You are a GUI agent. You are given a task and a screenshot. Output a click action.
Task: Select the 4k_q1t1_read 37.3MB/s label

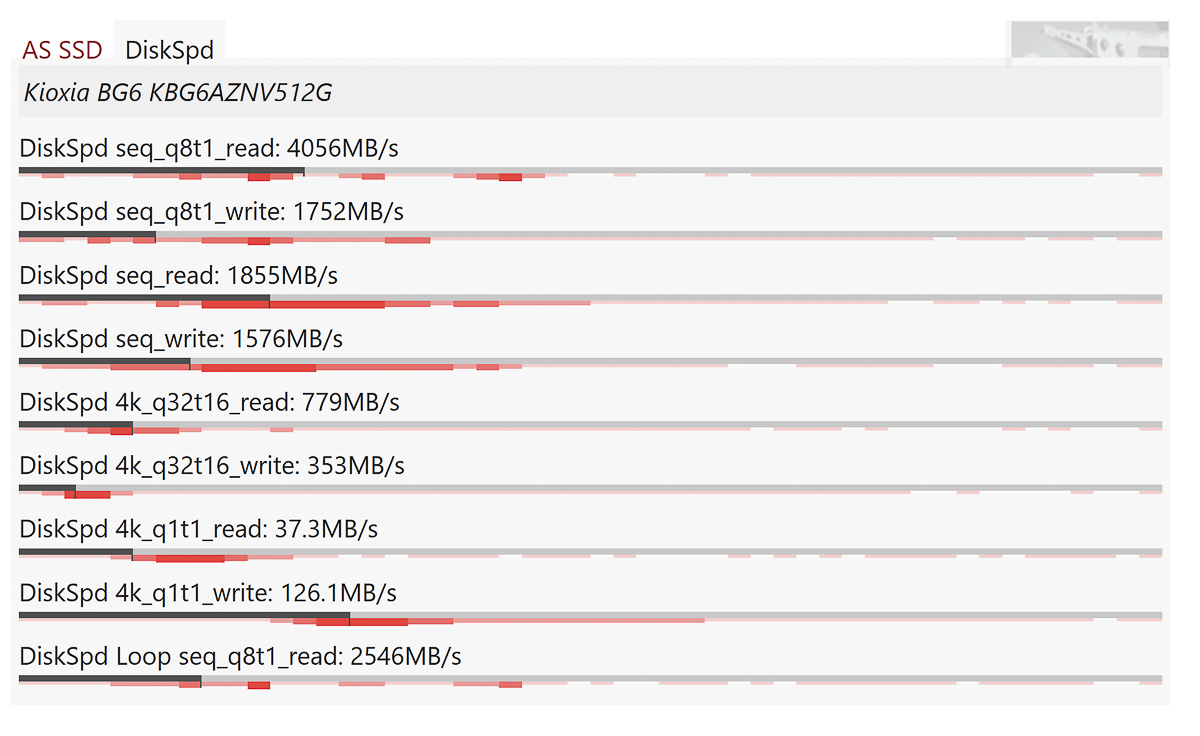click(x=198, y=529)
